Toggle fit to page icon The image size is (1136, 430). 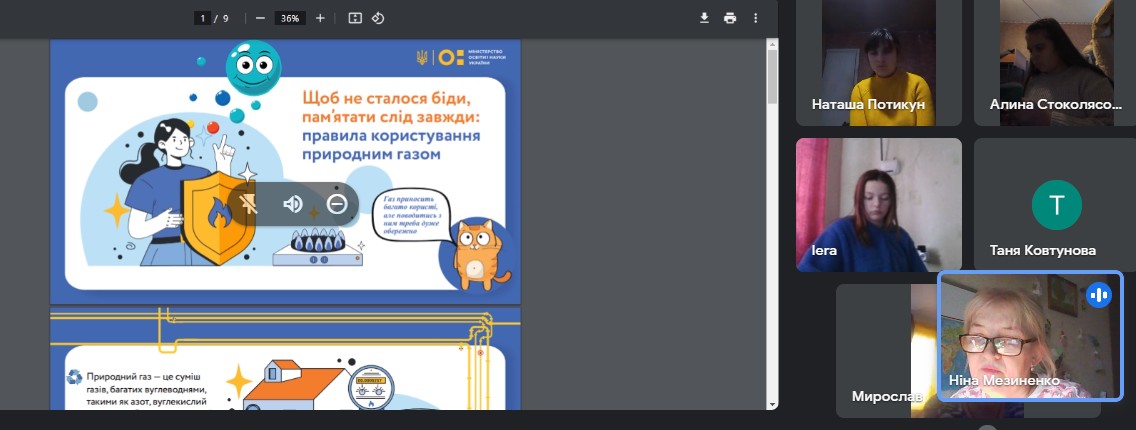[355, 18]
